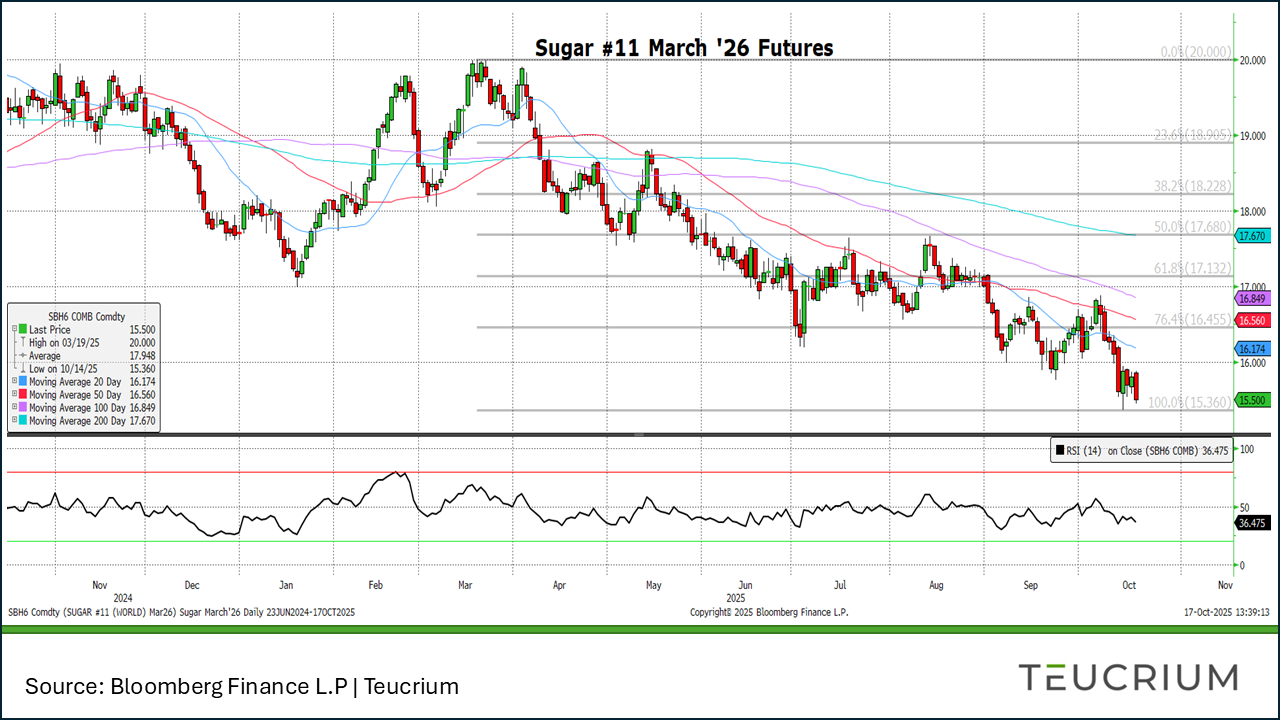Click the green Last Price color swatch
Image resolution: width=1280 pixels, height=720 pixels.
click(23, 329)
